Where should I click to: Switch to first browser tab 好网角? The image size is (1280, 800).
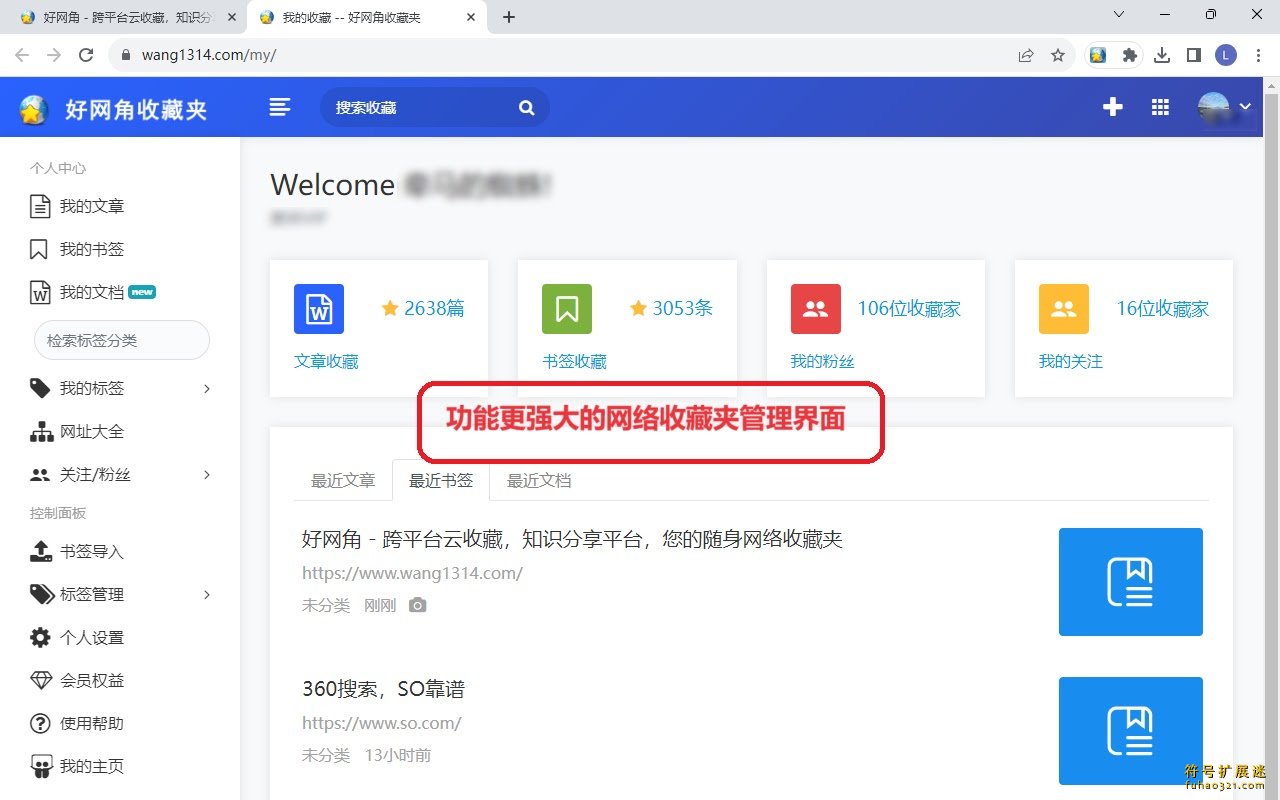coord(127,17)
